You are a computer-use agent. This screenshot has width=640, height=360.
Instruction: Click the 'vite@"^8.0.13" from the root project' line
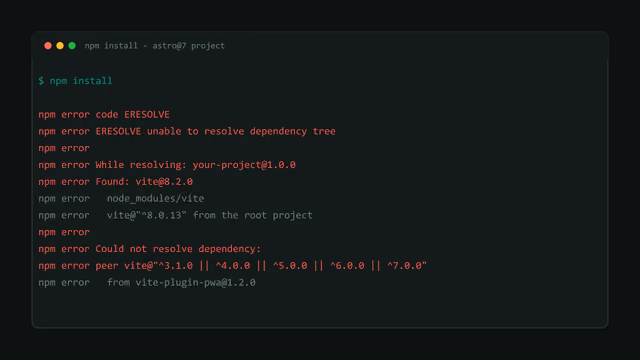pos(209,215)
